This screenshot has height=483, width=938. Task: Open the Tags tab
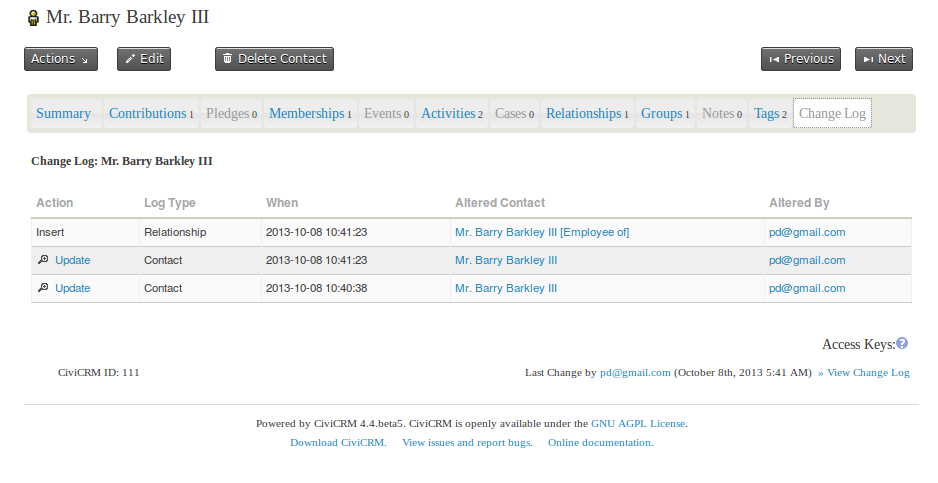[x=770, y=114]
